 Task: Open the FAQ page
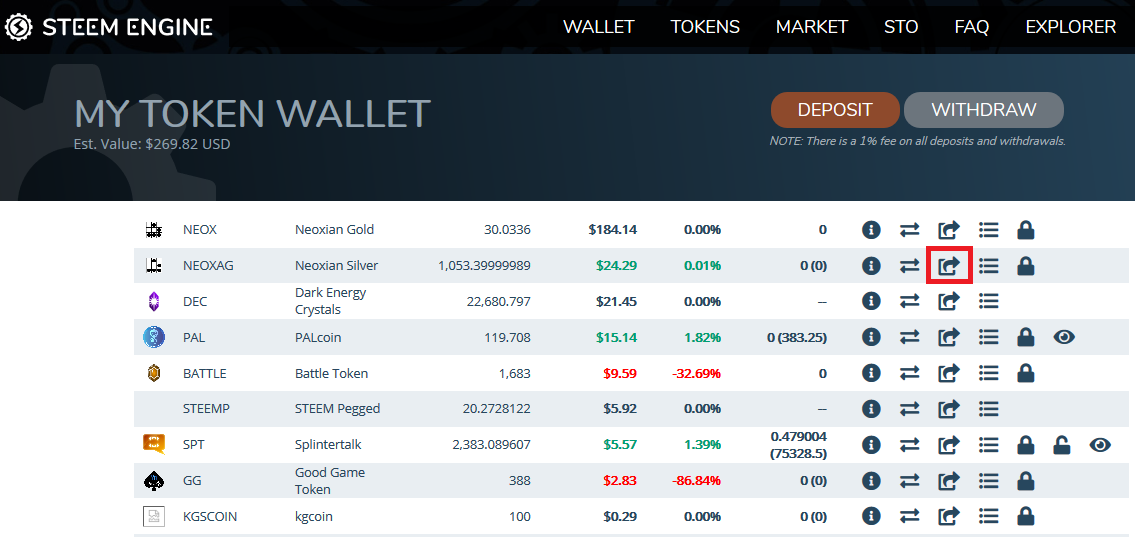coord(971,27)
